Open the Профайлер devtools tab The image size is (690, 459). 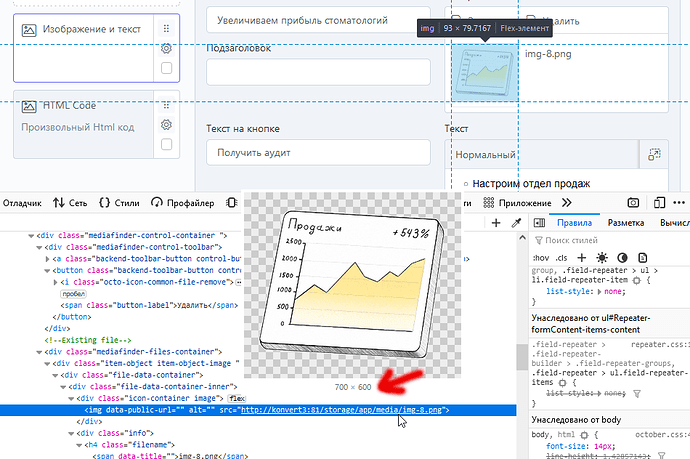pyautogui.click(x=183, y=203)
